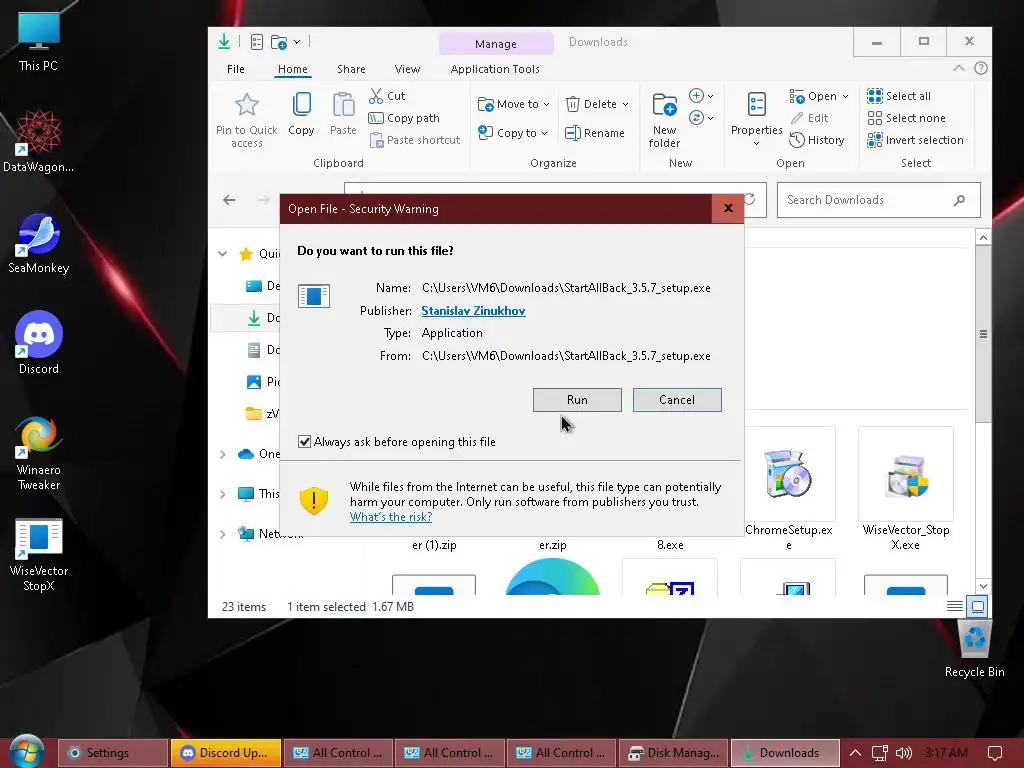Click Select none in ribbon
The height and width of the screenshot is (768, 1024).
[906, 118]
